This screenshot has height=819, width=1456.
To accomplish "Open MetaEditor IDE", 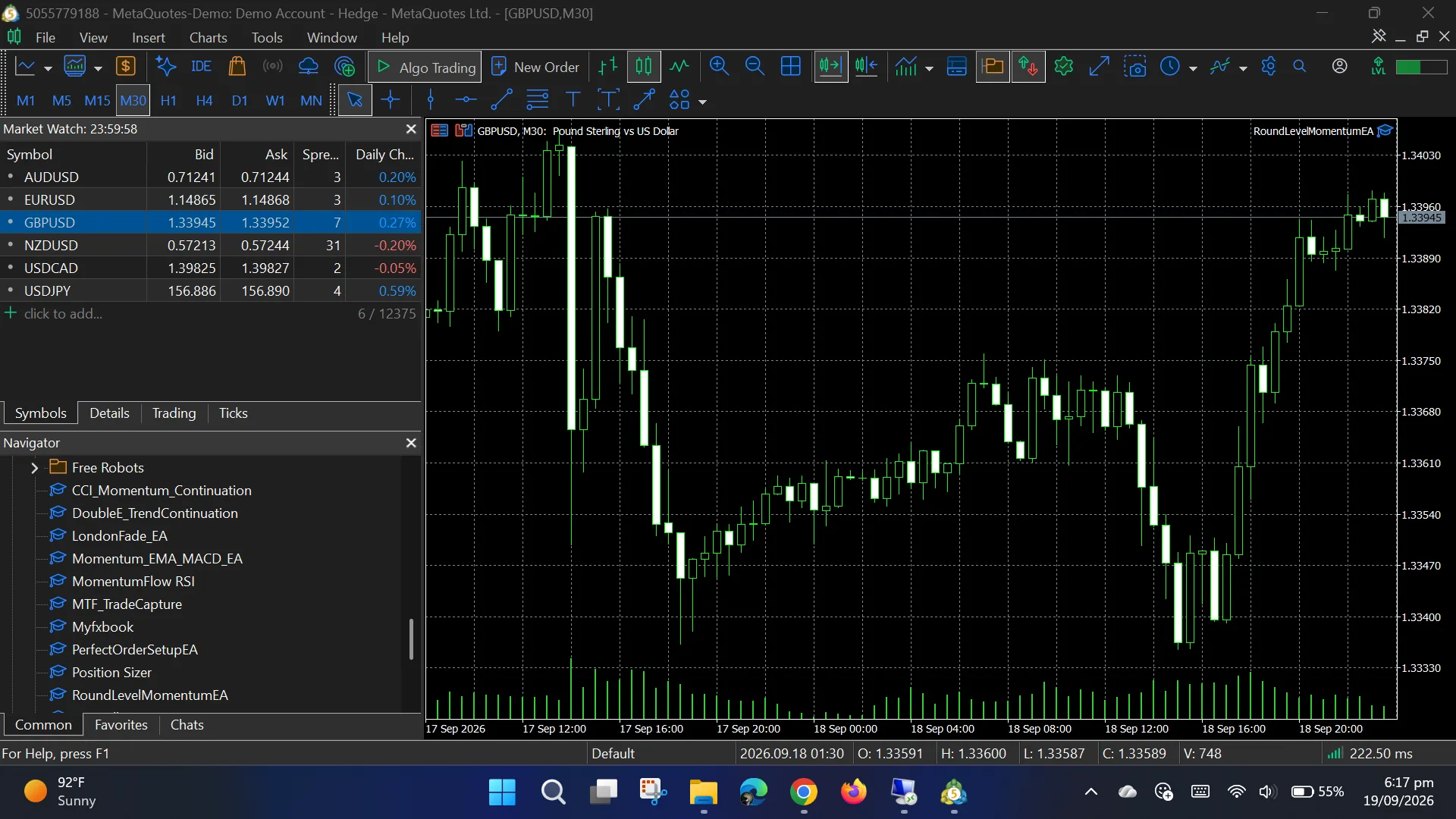I will [x=201, y=67].
